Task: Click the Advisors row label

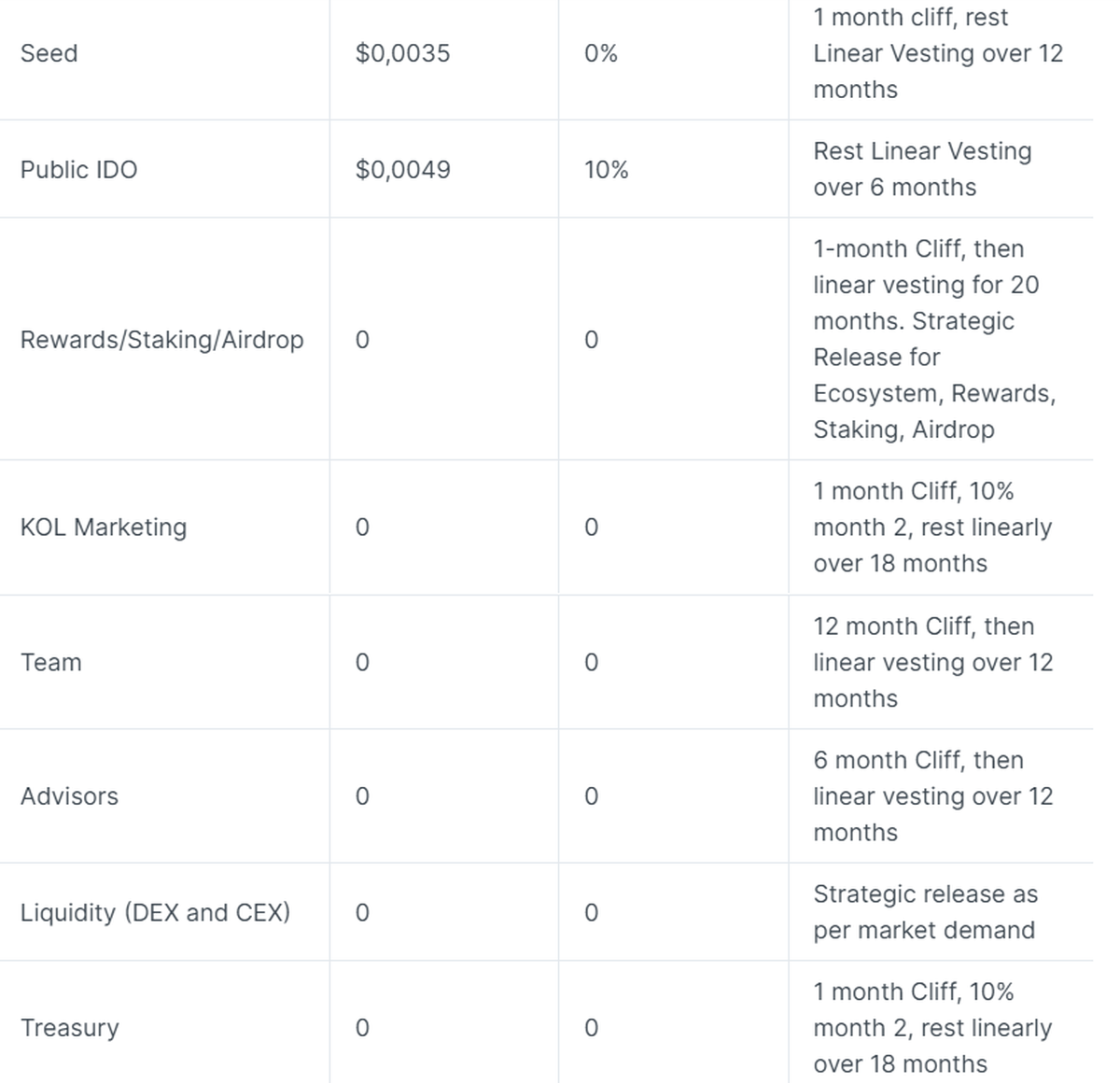Action: [70, 796]
